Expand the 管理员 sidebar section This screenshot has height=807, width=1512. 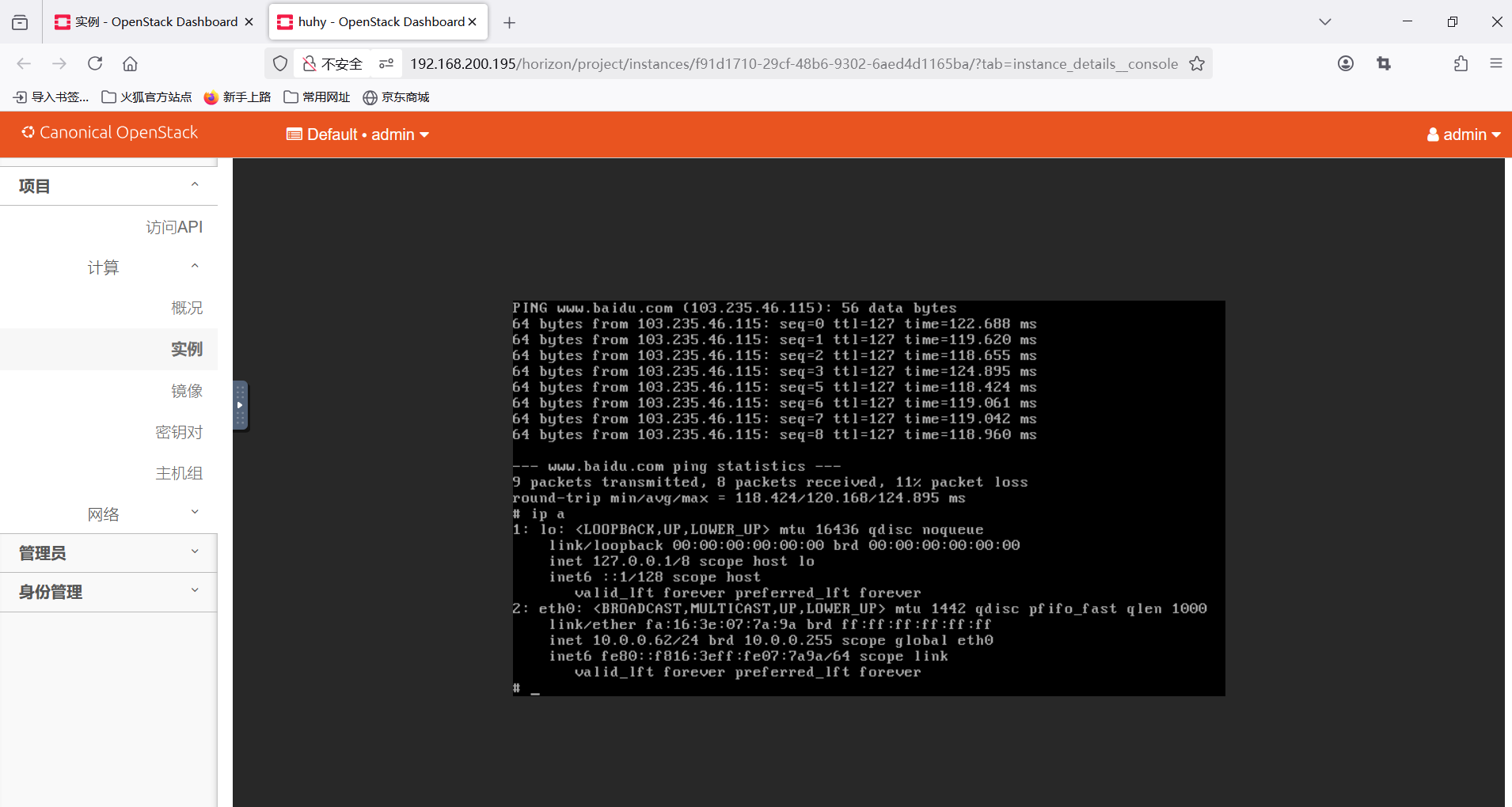click(108, 553)
